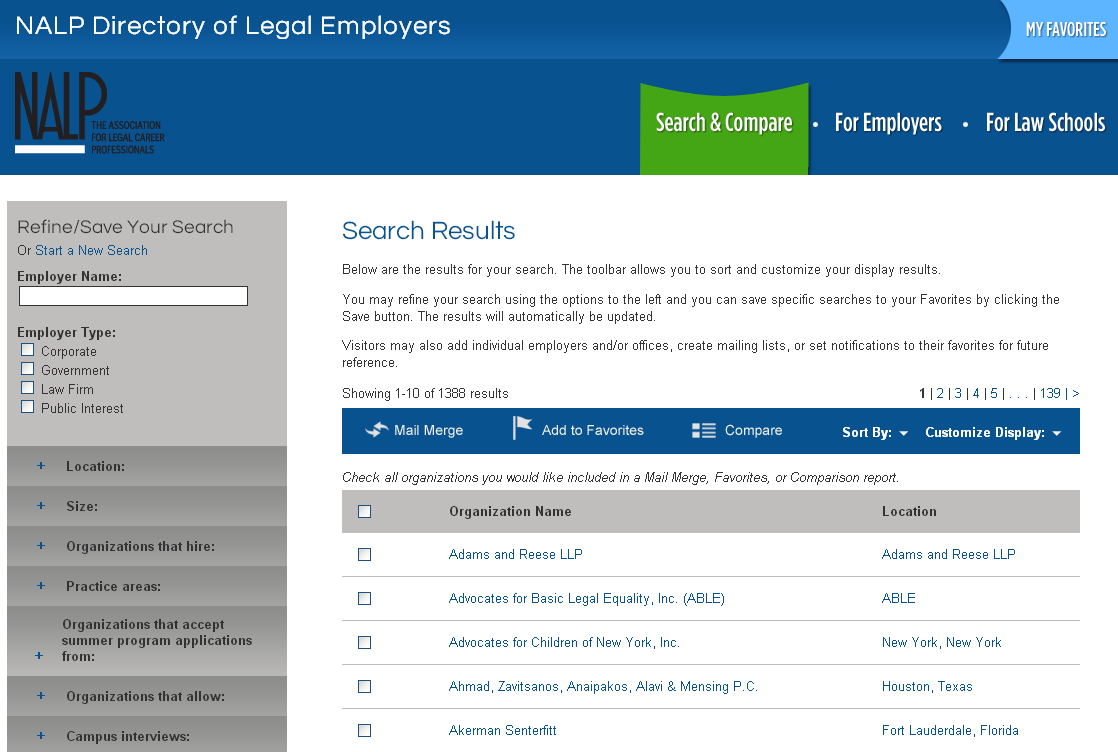
Task: Click the New York, New York location
Action: 941,643
